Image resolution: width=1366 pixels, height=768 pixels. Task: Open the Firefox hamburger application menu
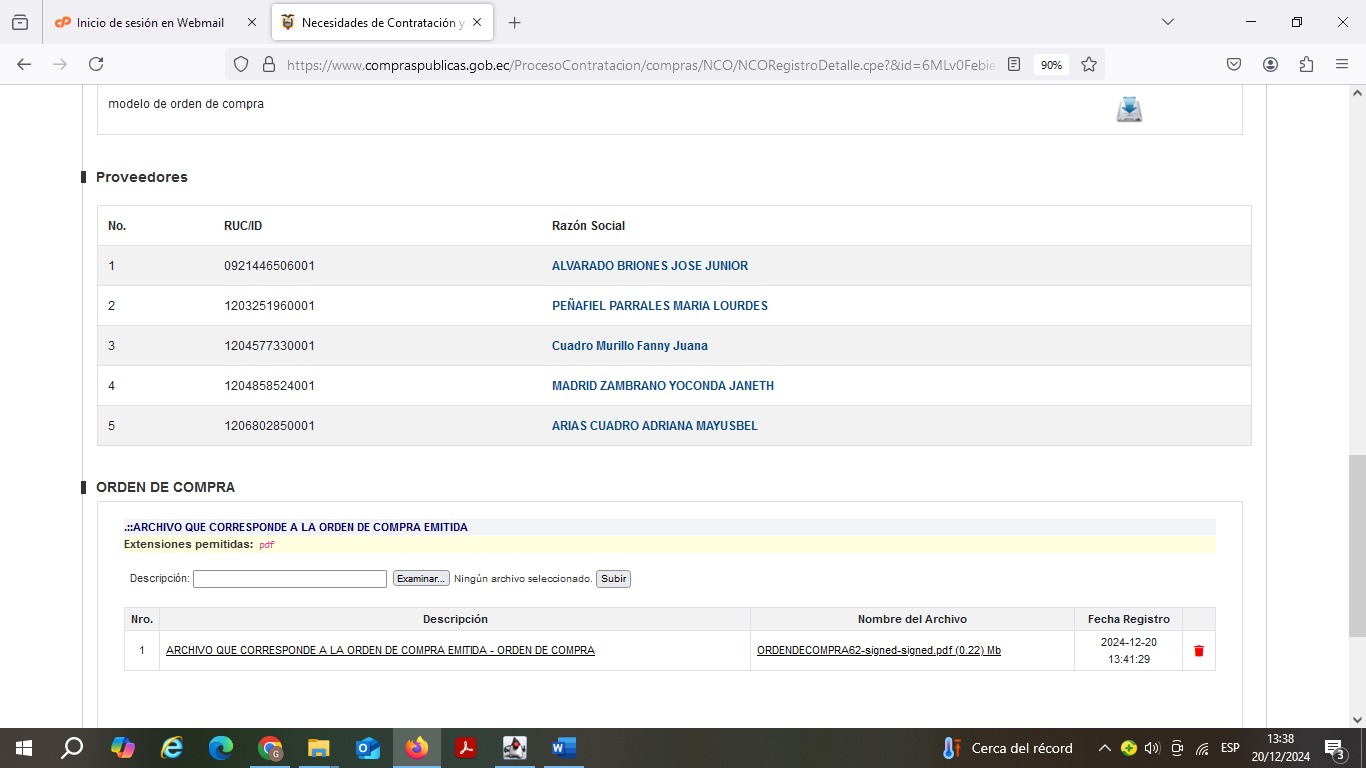coord(1342,64)
